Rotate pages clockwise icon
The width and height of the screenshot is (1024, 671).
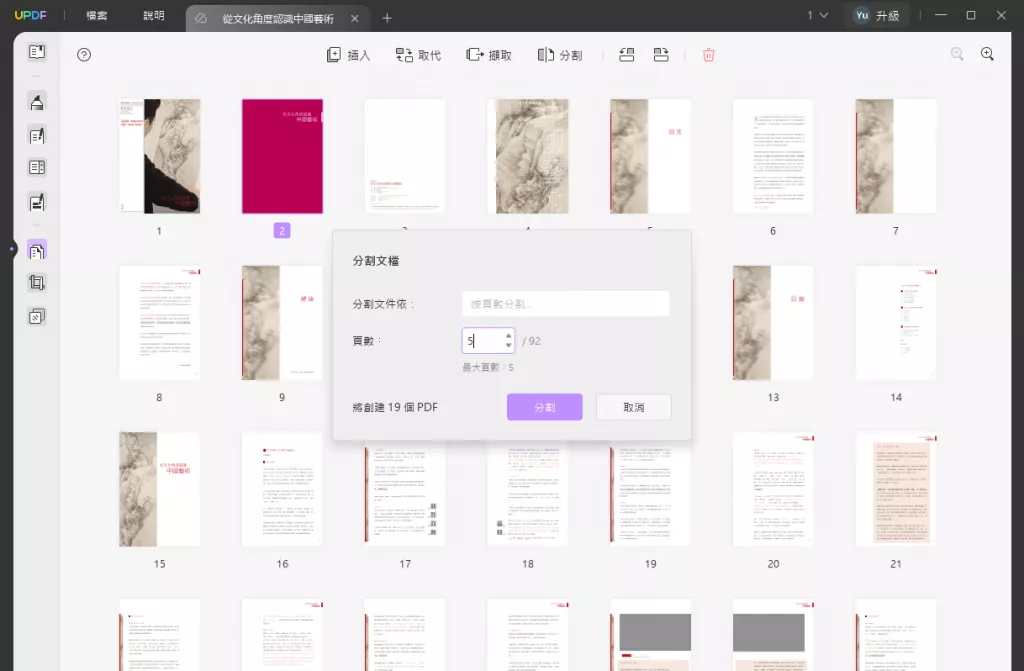coord(661,55)
